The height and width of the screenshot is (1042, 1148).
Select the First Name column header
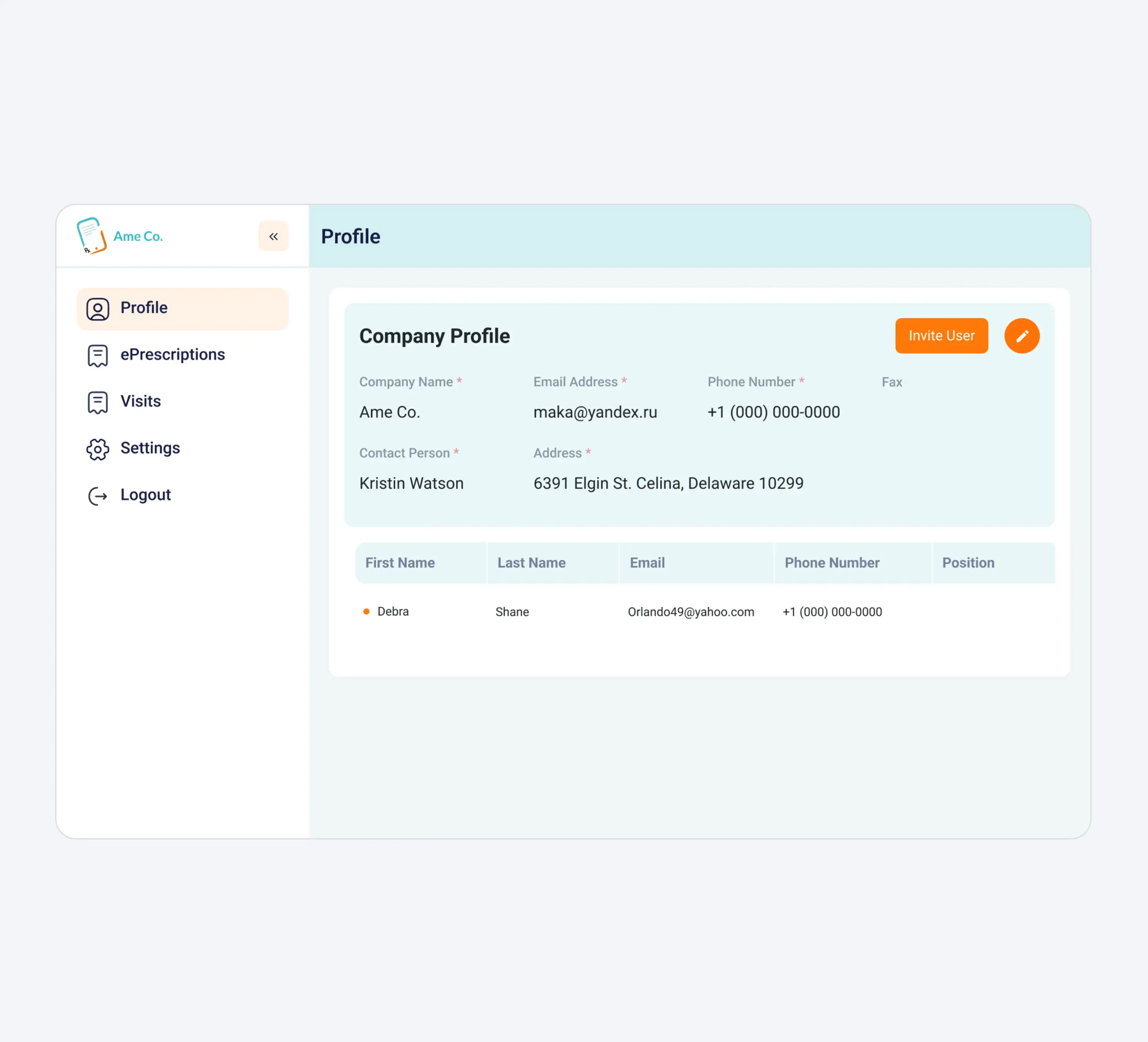pos(400,563)
